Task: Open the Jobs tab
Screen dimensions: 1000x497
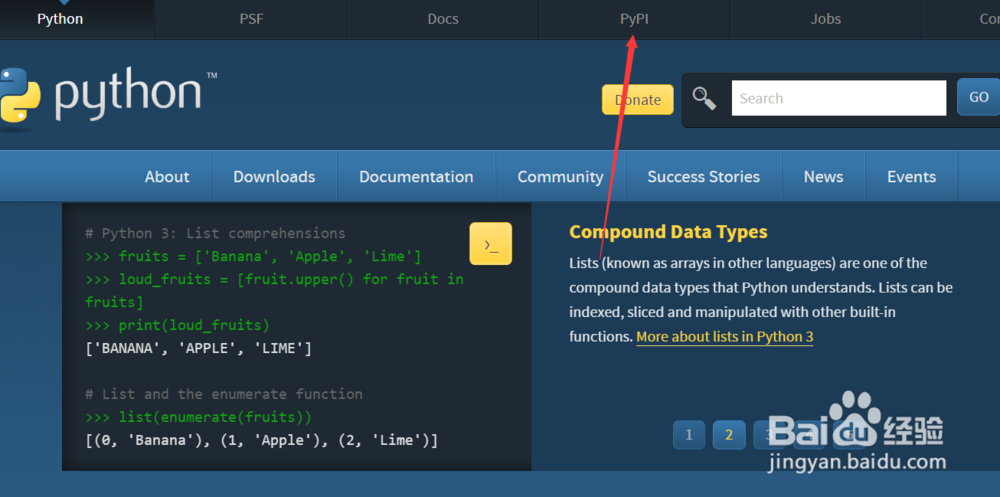Action: (x=826, y=19)
